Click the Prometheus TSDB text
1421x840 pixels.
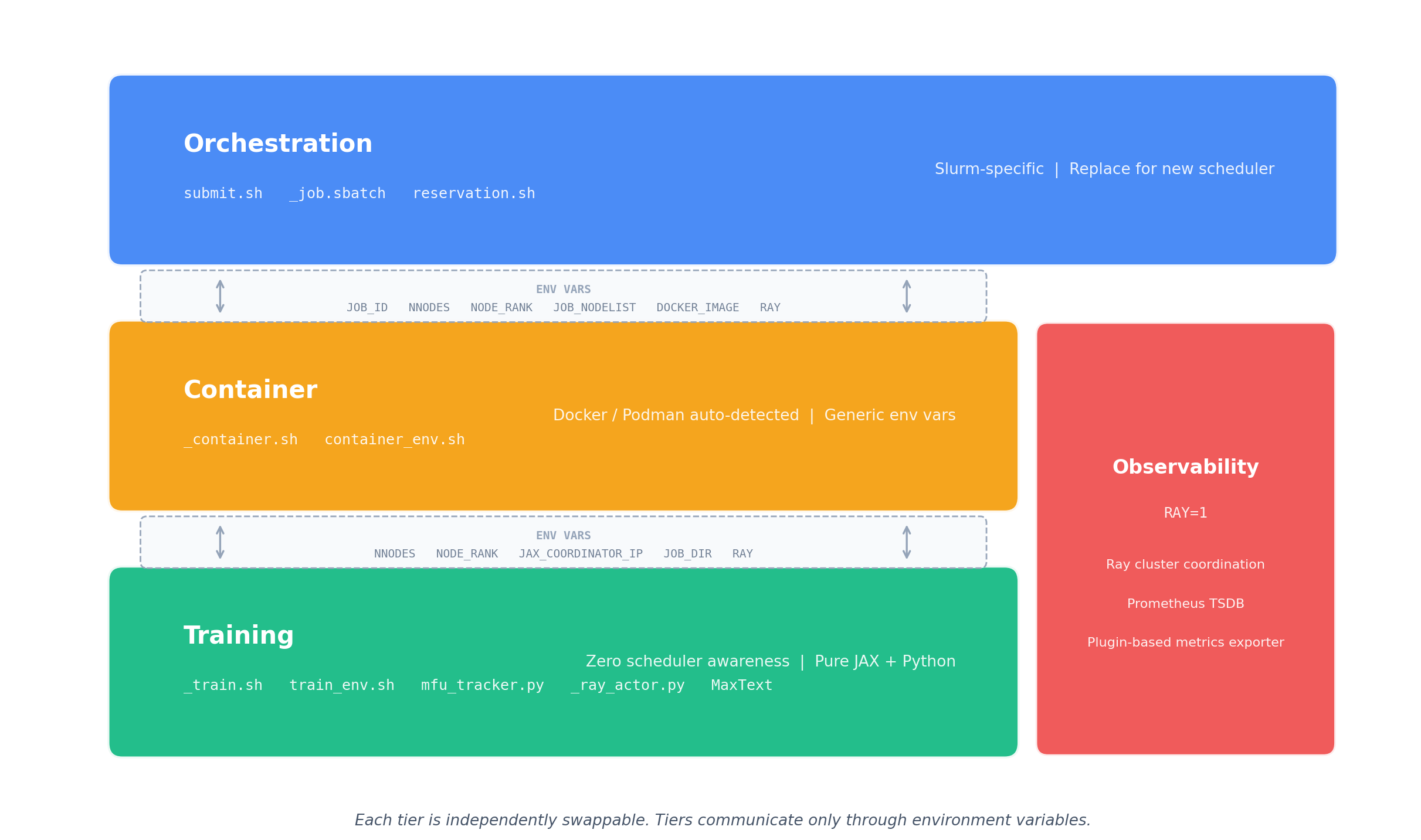tap(1185, 604)
